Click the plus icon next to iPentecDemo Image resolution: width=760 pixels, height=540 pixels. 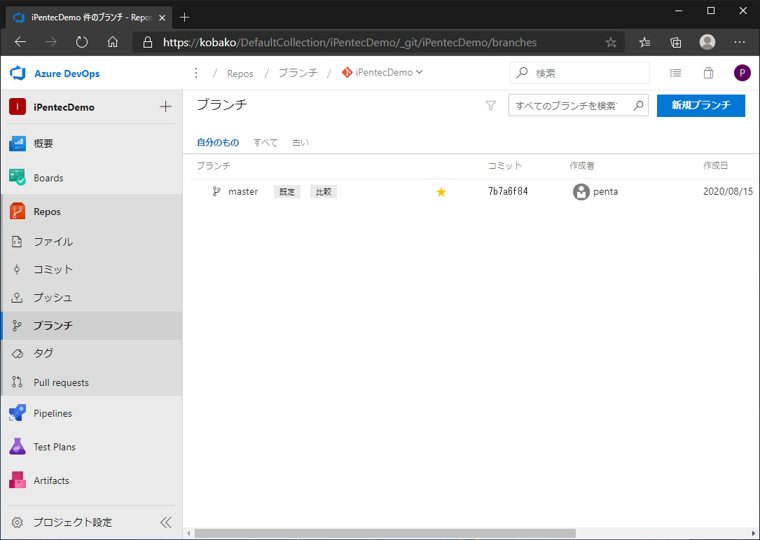click(165, 107)
